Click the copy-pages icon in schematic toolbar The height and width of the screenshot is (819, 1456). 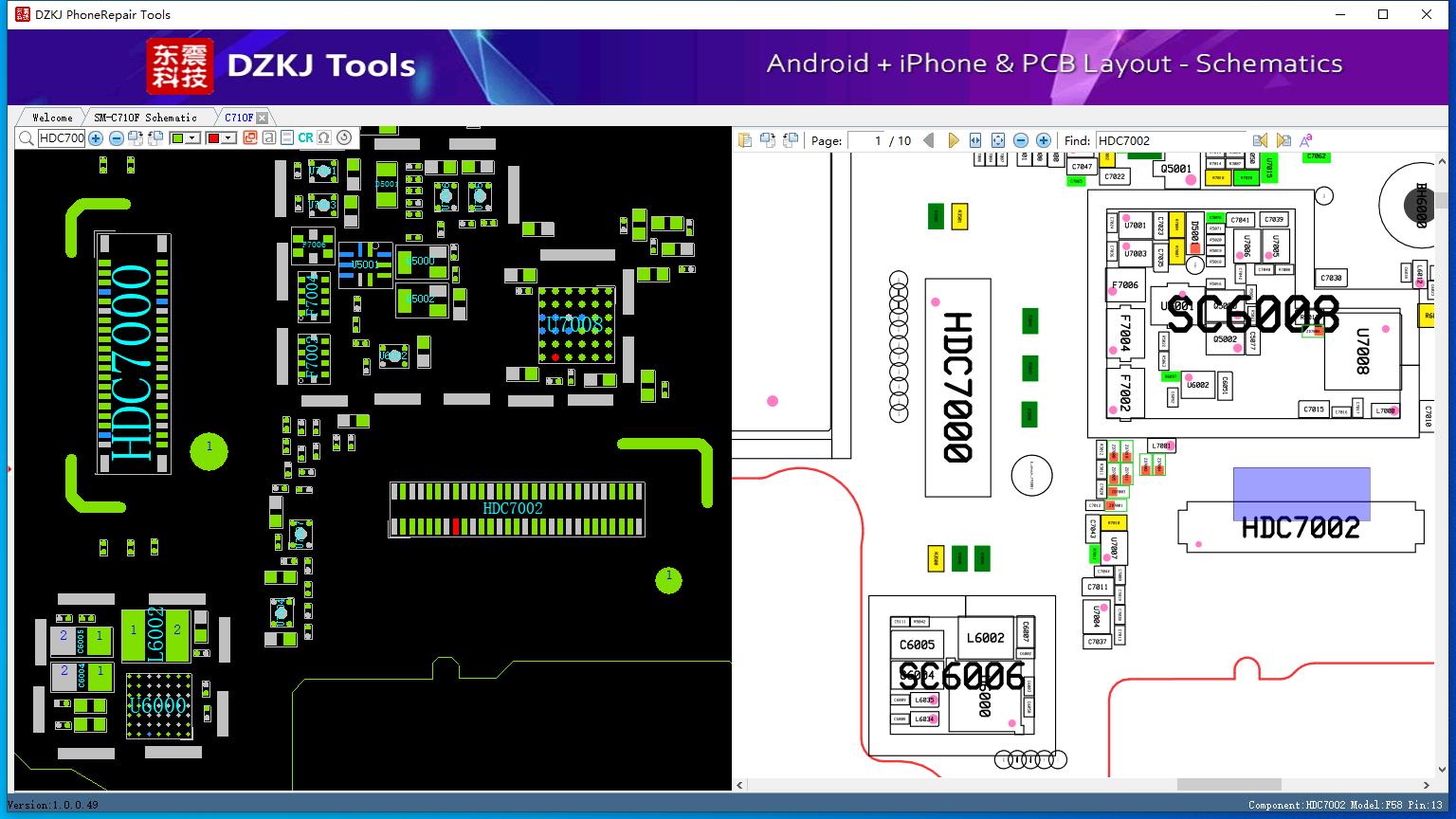pyautogui.click(x=745, y=140)
